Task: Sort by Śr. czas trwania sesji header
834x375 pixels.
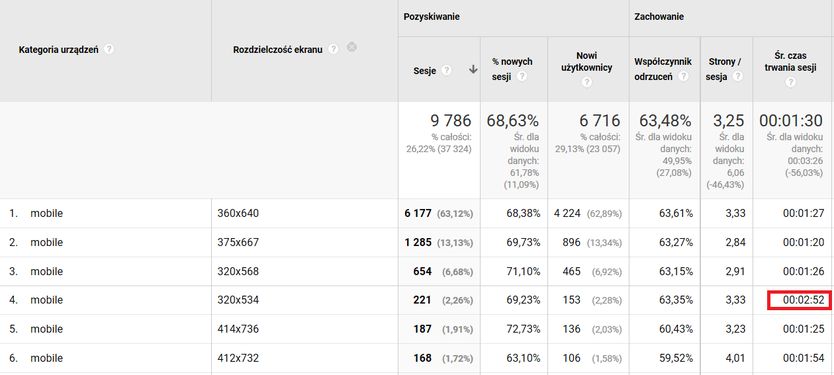Action: point(791,62)
